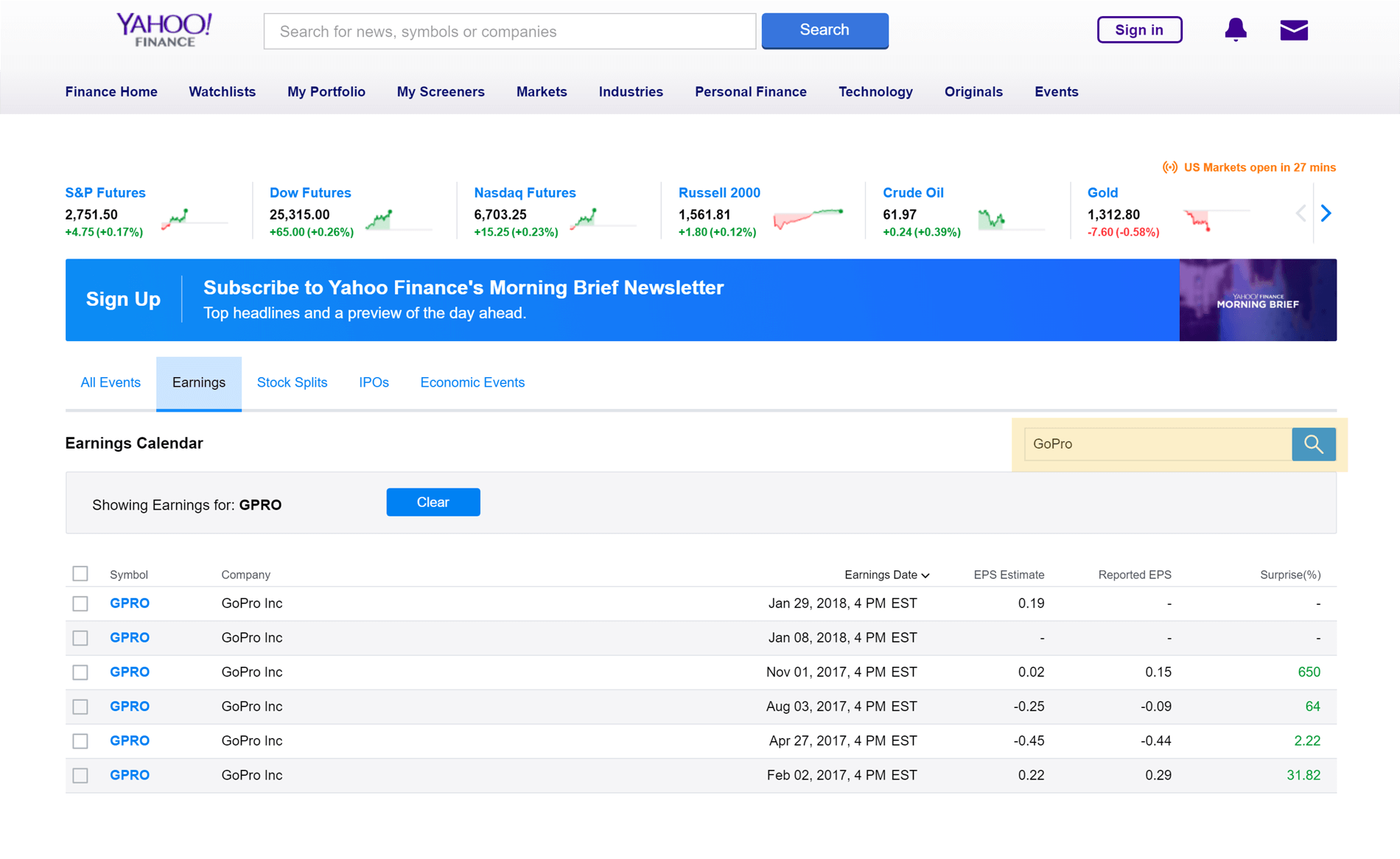The height and width of the screenshot is (859, 1400).
Task: Click the blue Search button
Action: (x=825, y=30)
